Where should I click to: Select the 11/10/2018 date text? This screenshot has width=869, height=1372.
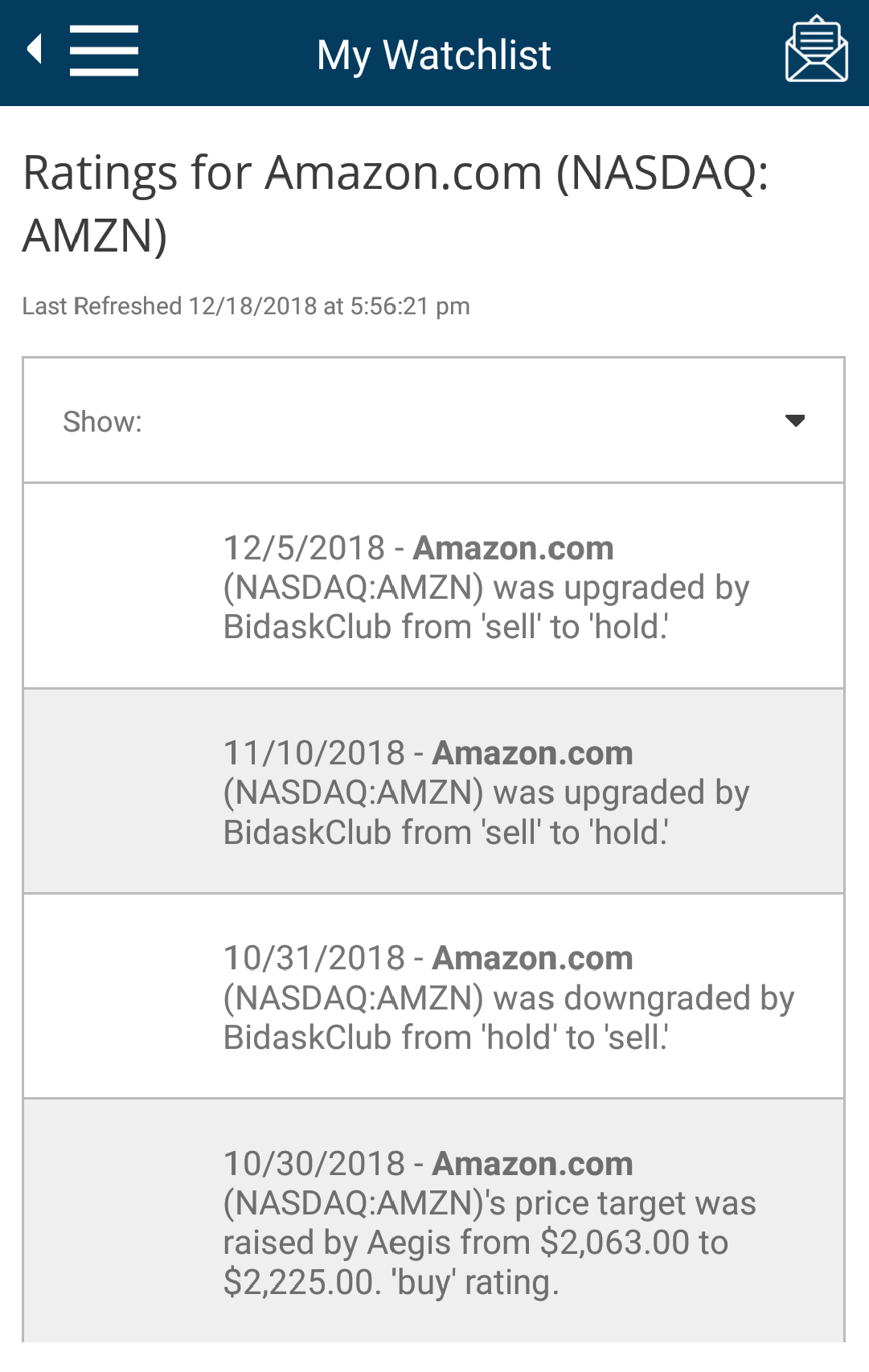point(314,753)
